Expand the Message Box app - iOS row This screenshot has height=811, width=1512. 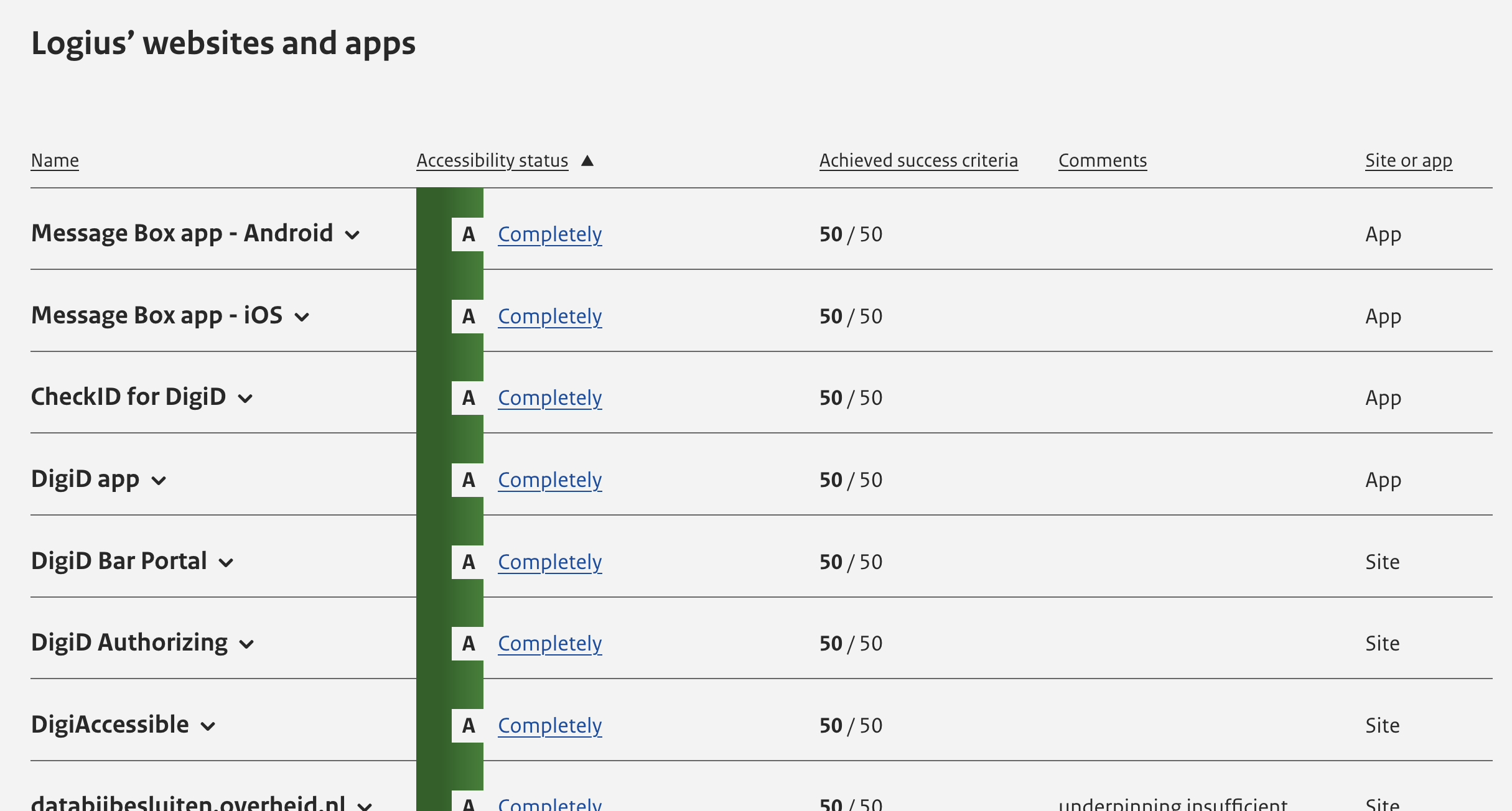click(302, 317)
